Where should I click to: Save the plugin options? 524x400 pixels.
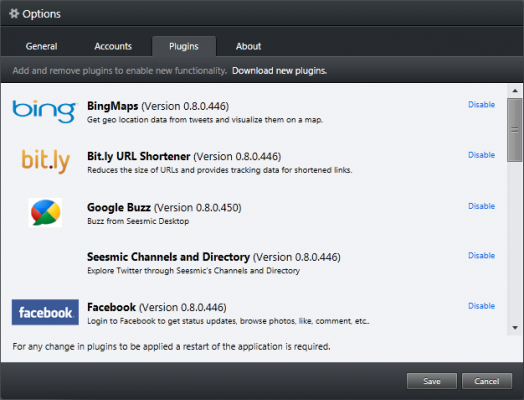(x=432, y=381)
